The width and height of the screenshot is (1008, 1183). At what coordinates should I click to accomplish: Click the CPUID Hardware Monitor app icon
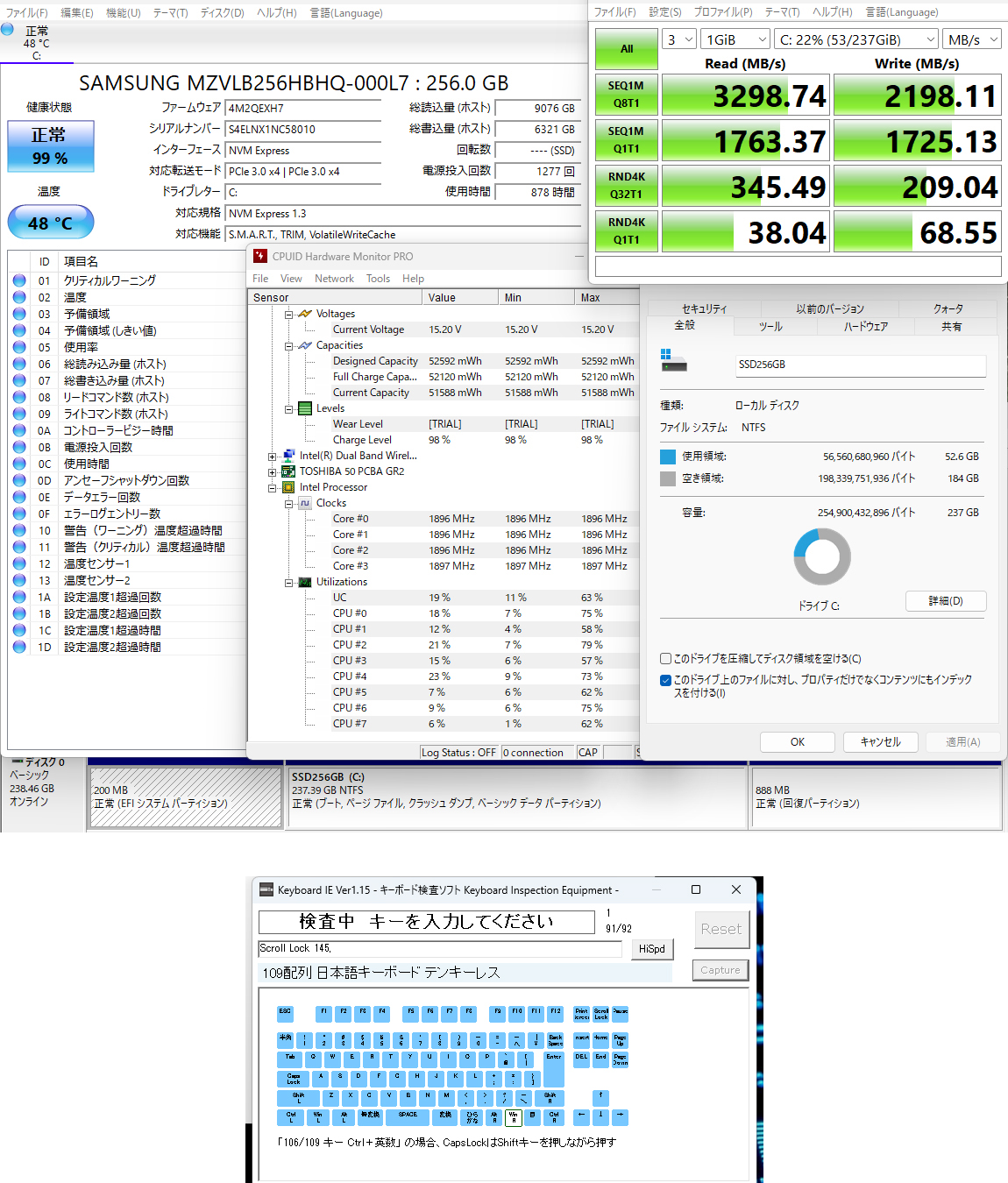pyautogui.click(x=259, y=256)
